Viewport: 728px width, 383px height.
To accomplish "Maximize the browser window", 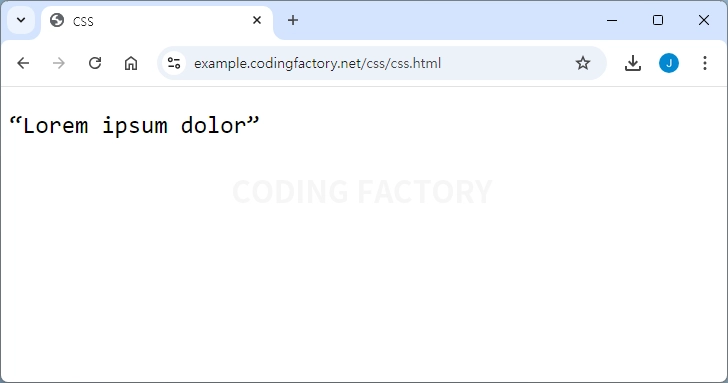I will (657, 20).
